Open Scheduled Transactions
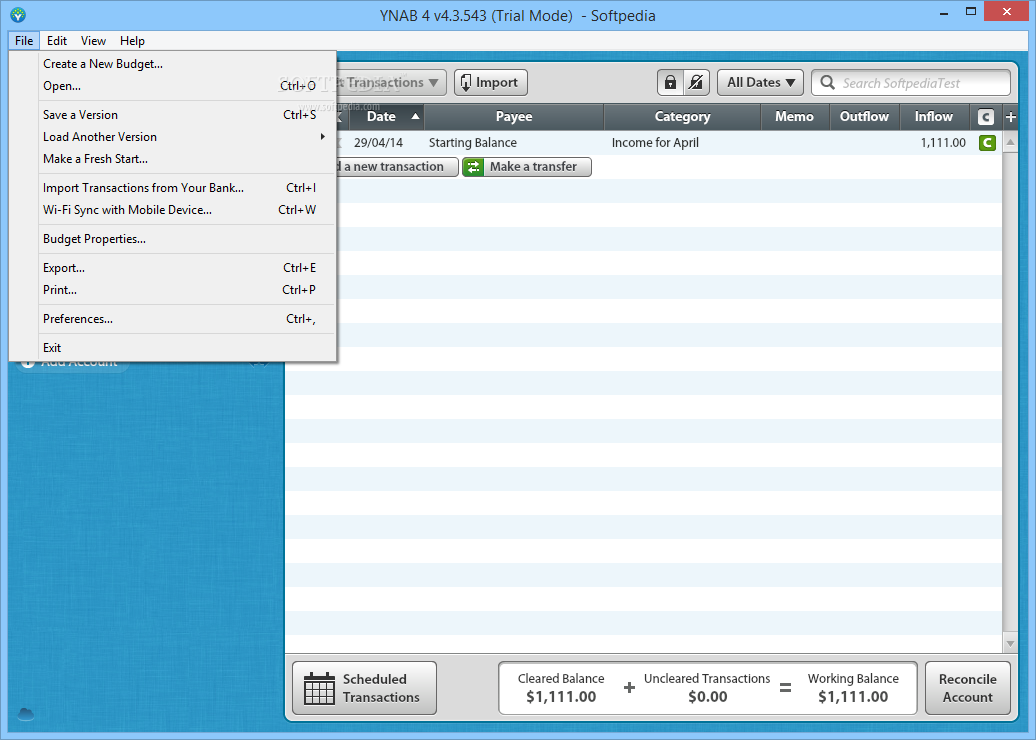Screen dimensions: 1036x740 [x=364, y=688]
